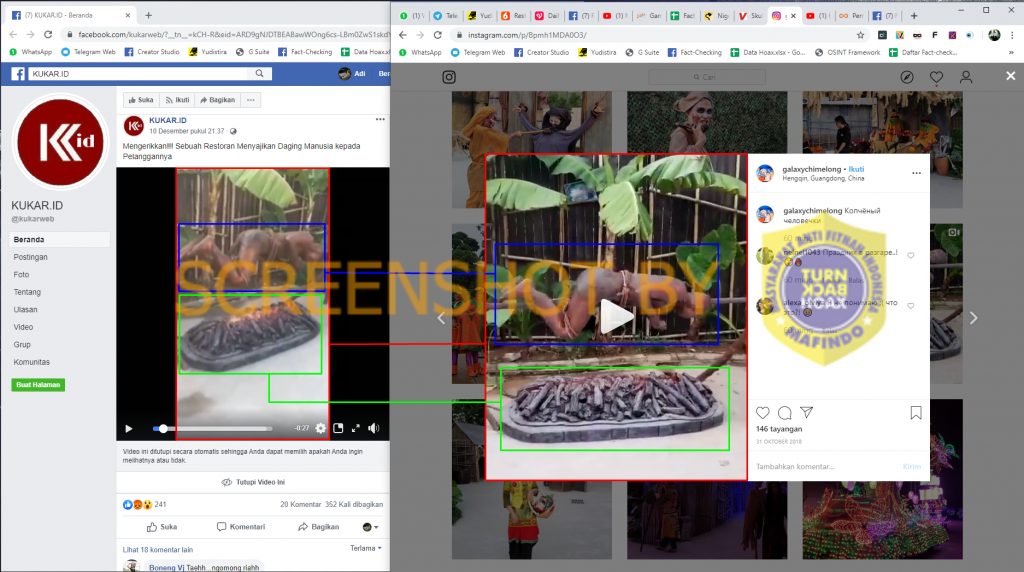
Task: Click Bagikan under the post
Action: click(319, 527)
